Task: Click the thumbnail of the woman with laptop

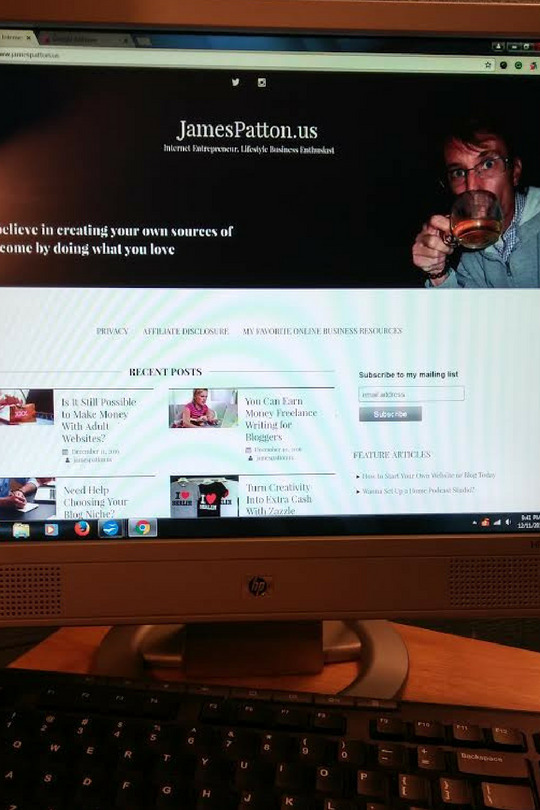Action: (x=204, y=408)
